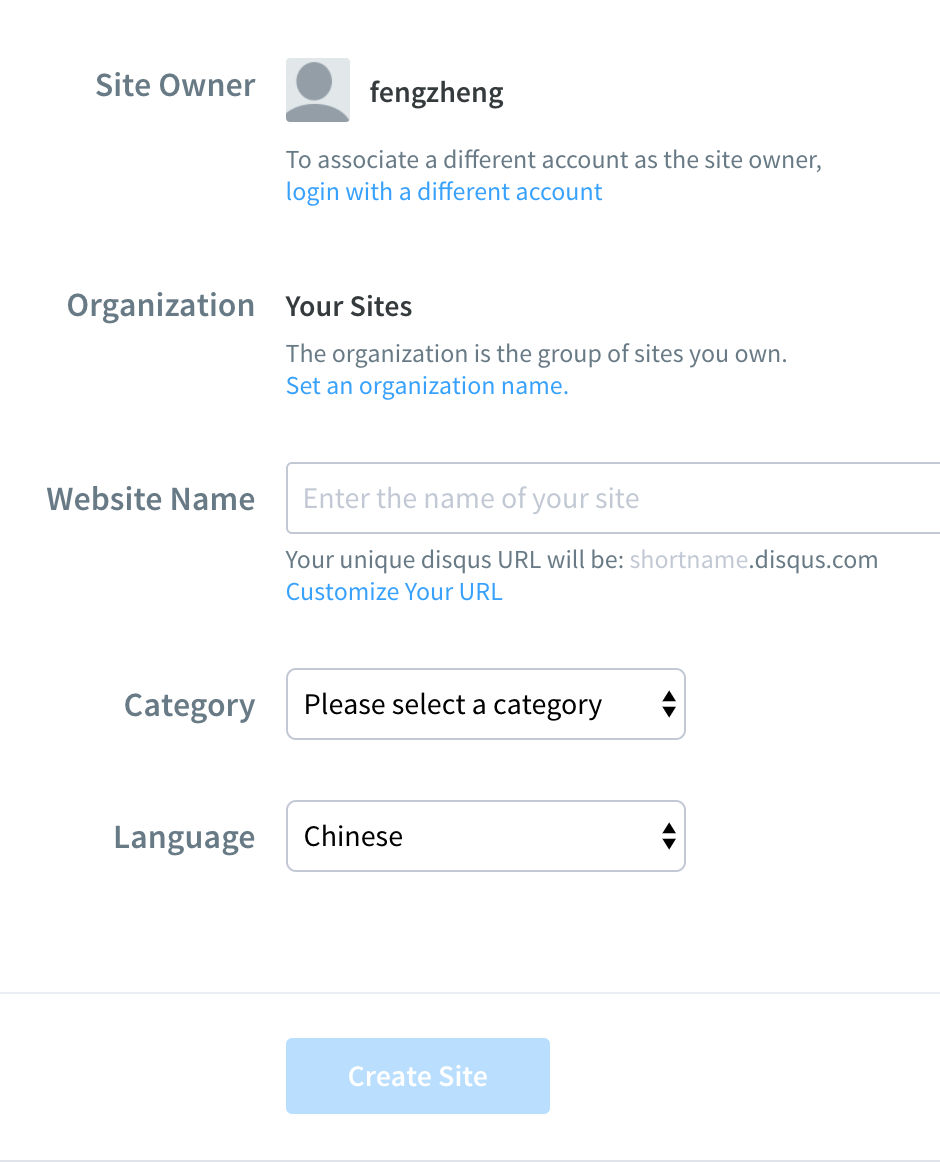Click the Site Owner label
Viewport: 940px width, 1162px height.
click(175, 85)
